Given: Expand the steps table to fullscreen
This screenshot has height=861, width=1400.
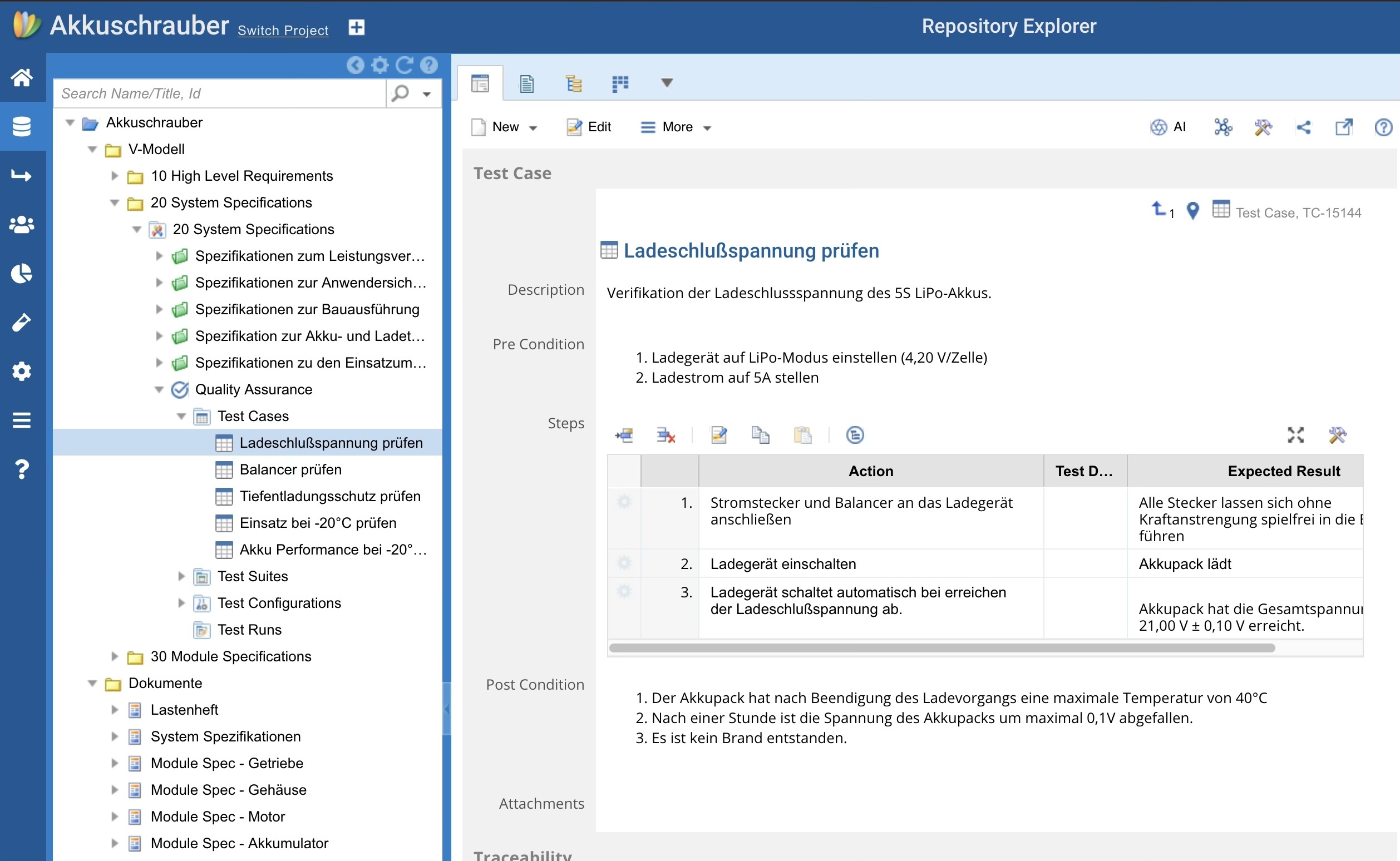Looking at the screenshot, I should pos(1295,435).
